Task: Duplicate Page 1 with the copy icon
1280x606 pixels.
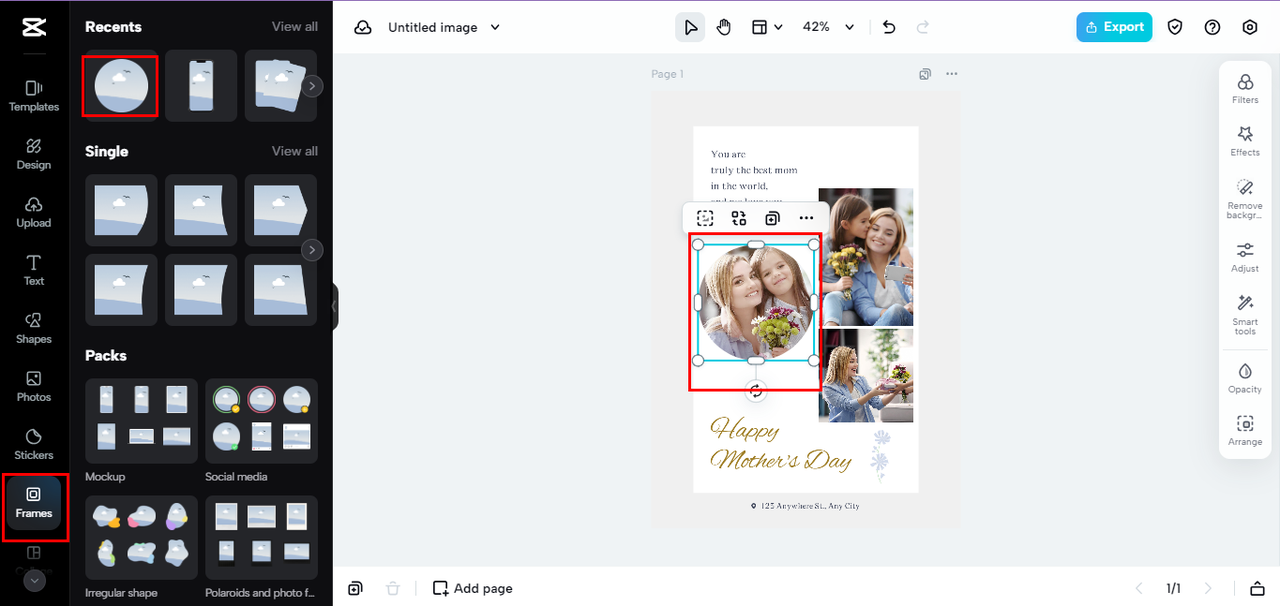Action: (925, 74)
